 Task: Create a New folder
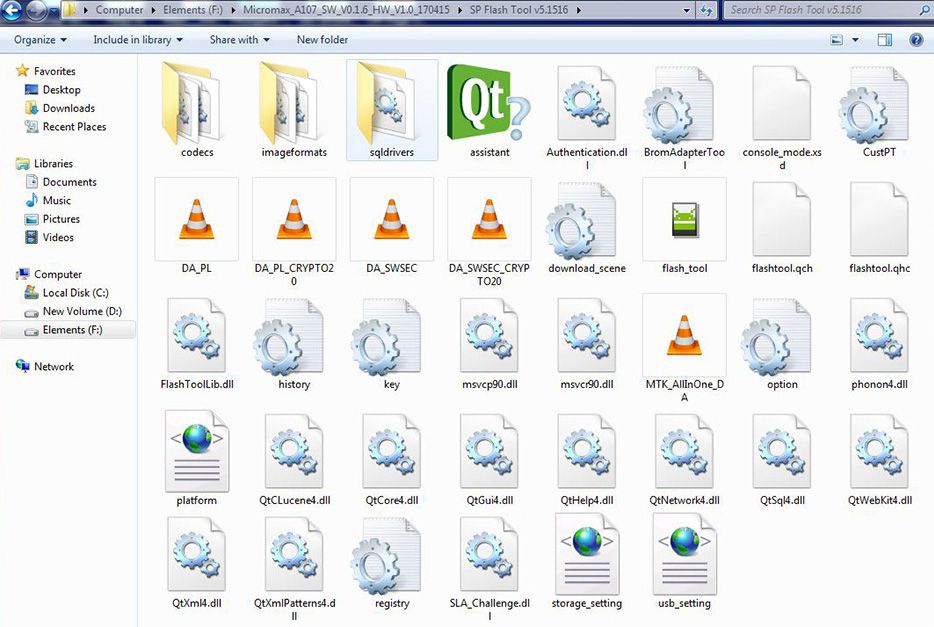pyautogui.click(x=322, y=39)
